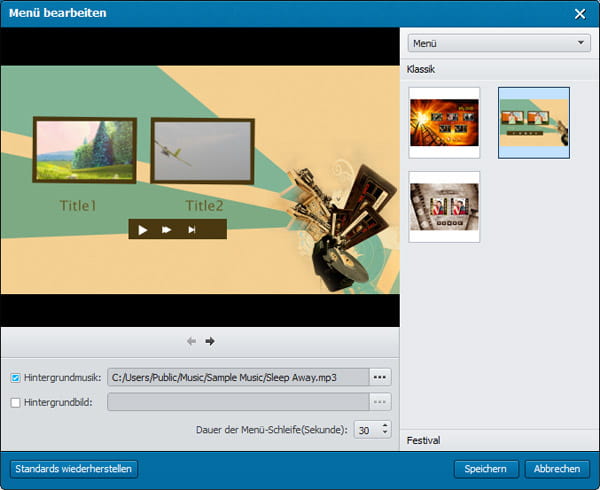Click the Abbrechen button
The height and width of the screenshot is (490, 600).
coord(556,468)
